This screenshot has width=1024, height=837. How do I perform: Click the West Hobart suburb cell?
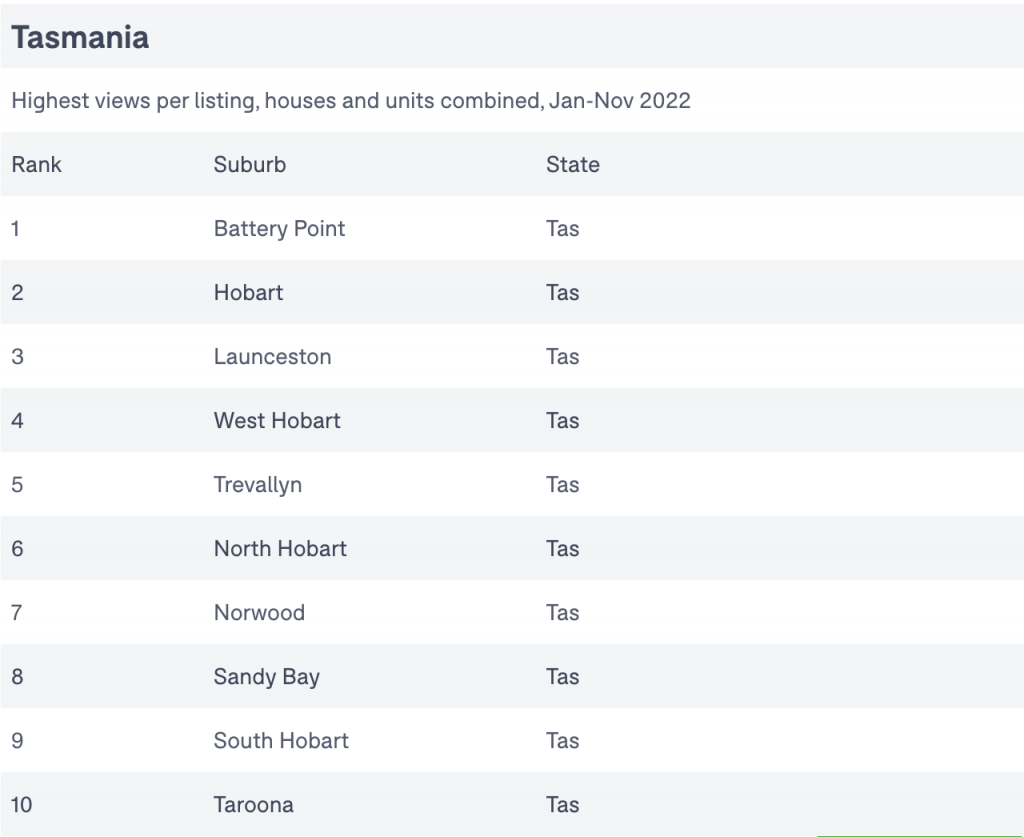tap(277, 420)
